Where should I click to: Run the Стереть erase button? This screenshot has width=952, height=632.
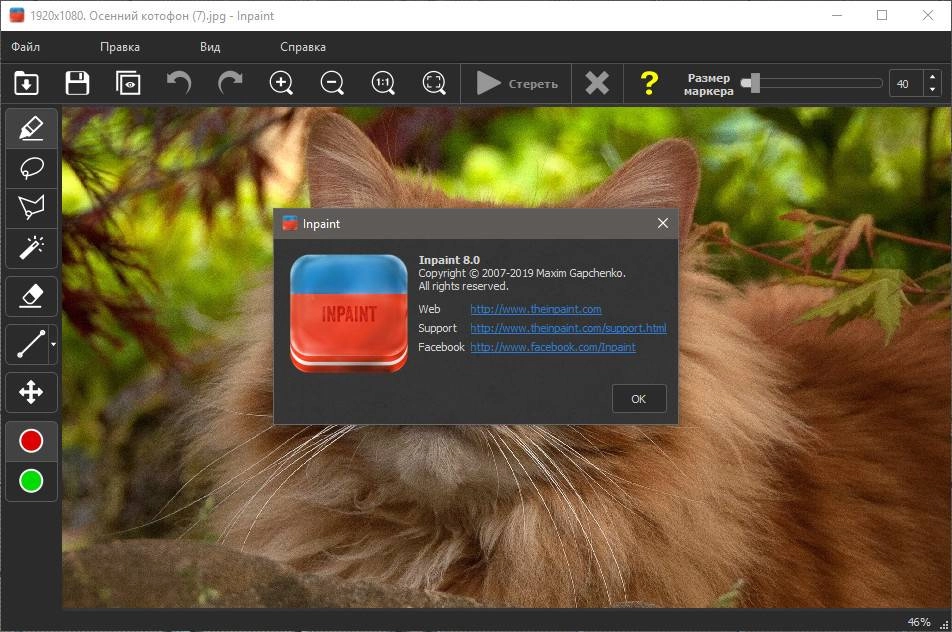click(x=517, y=83)
